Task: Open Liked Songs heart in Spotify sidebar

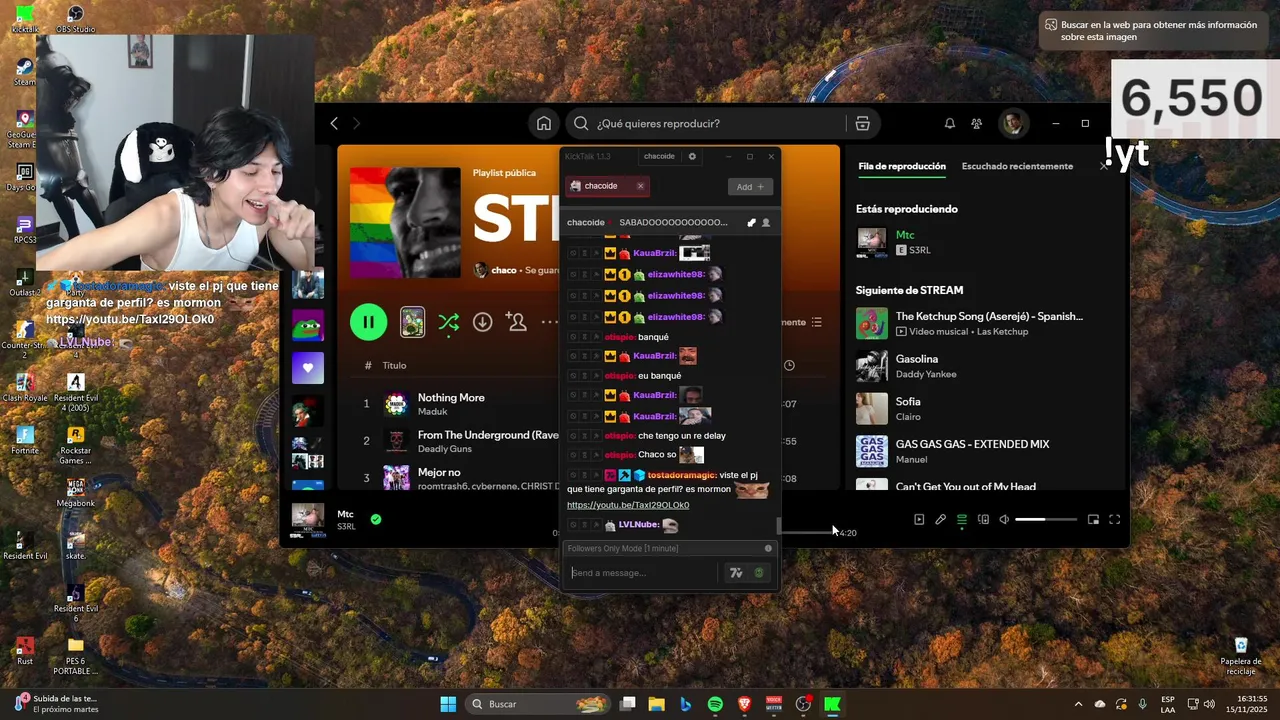Action: tap(308, 367)
